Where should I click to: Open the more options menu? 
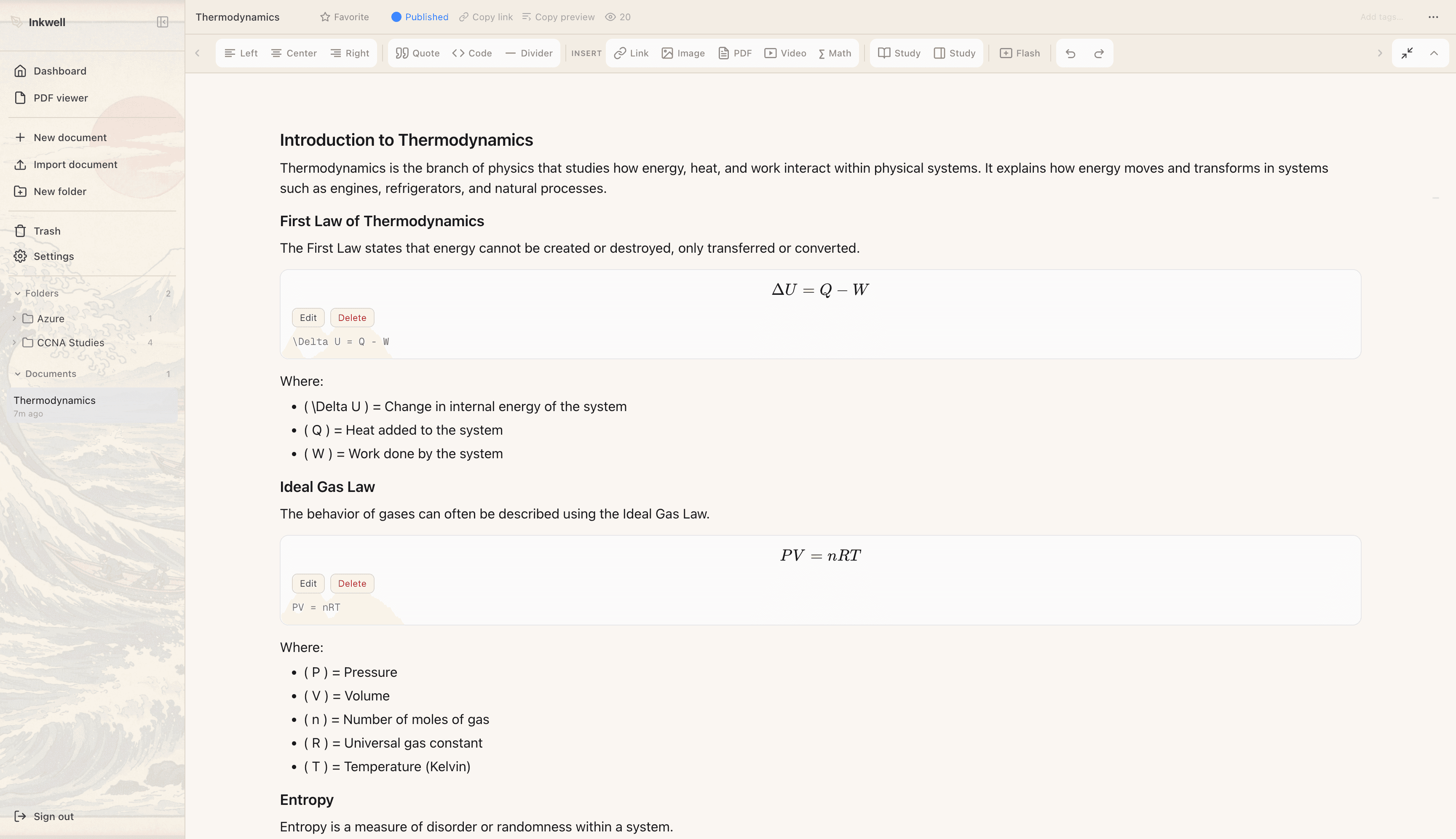coord(1434,17)
